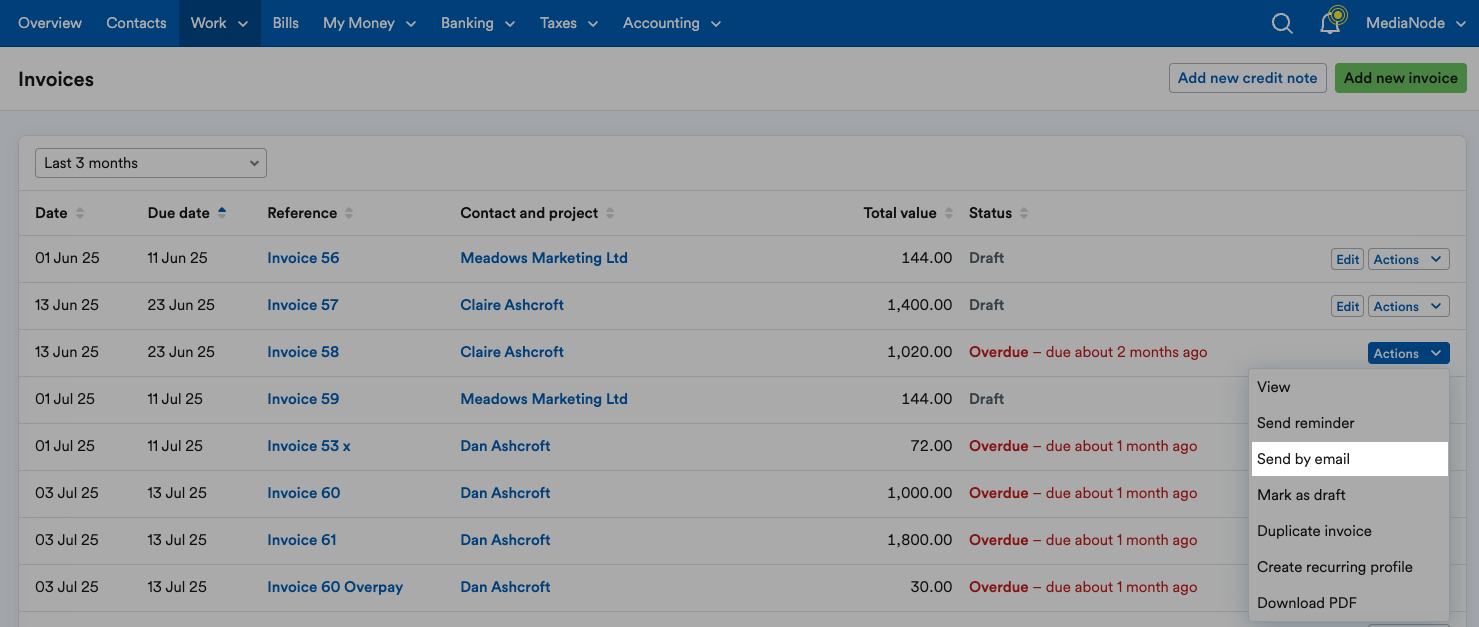The width and height of the screenshot is (1479, 627).
Task: Open Claire Ashcroft contact for Invoice 58
Action: 512,352
